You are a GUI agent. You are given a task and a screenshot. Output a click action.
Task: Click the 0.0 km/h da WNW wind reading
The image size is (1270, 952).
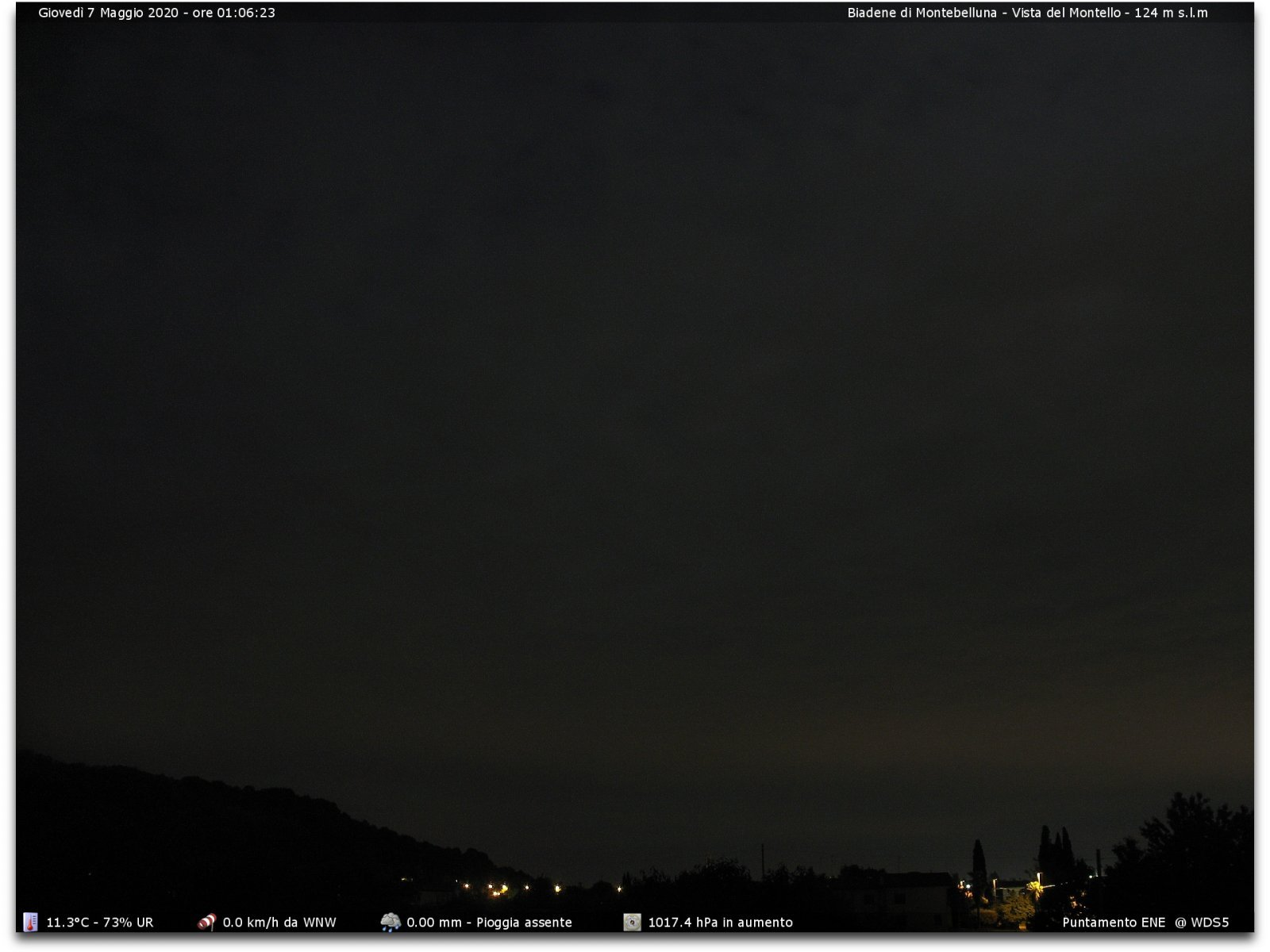(x=279, y=923)
